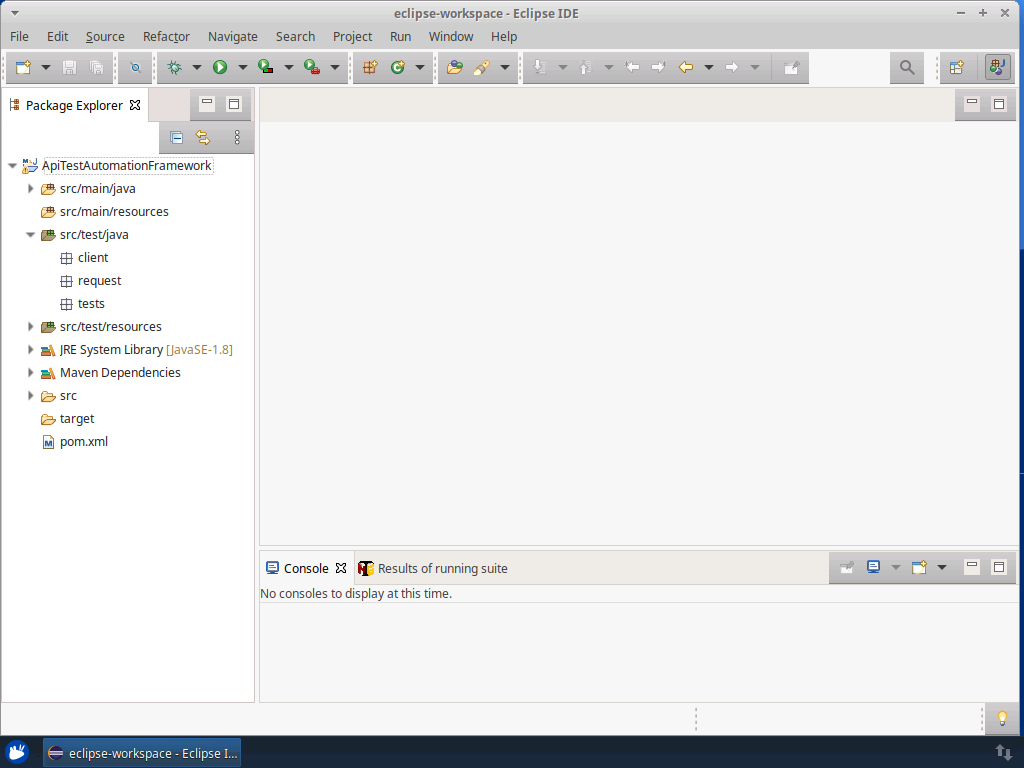This screenshot has width=1024, height=768.
Task: Open the Edit menu
Action: [57, 37]
